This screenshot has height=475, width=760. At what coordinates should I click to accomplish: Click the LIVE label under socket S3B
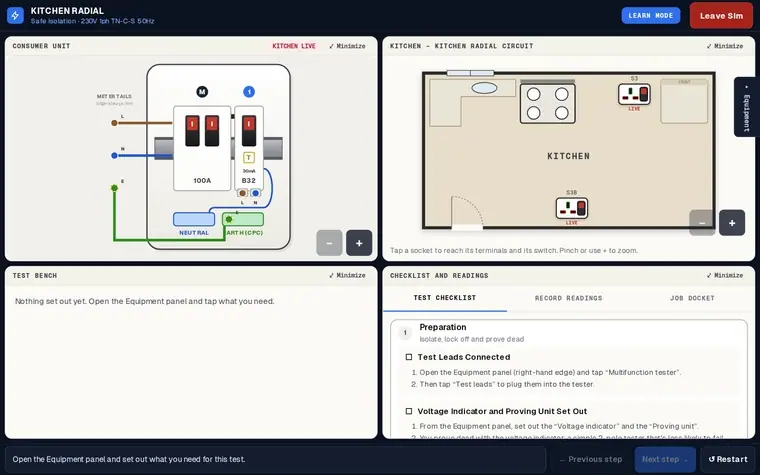point(571,223)
